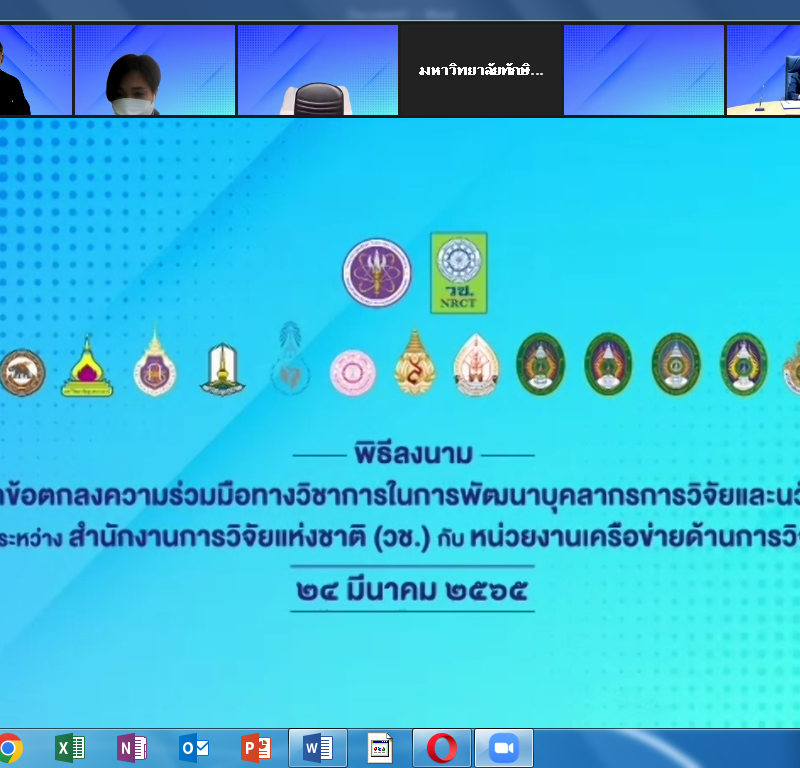Open the document viewer icon beside Word
Image resolution: width=800 pixels, height=768 pixels.
tap(380, 748)
